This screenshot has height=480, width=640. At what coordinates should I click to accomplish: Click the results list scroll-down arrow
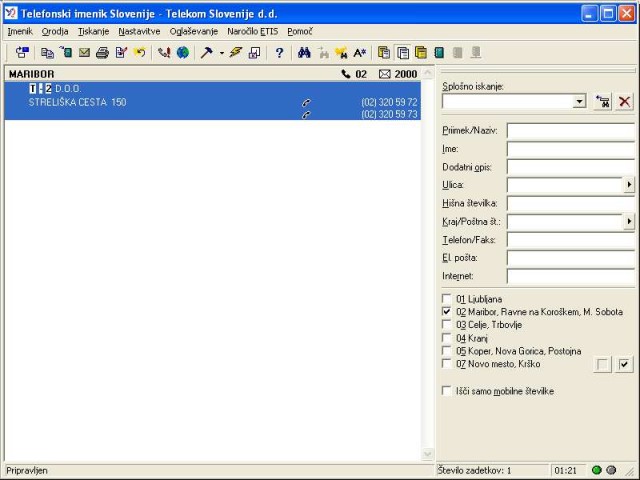pyautogui.click(x=427, y=453)
